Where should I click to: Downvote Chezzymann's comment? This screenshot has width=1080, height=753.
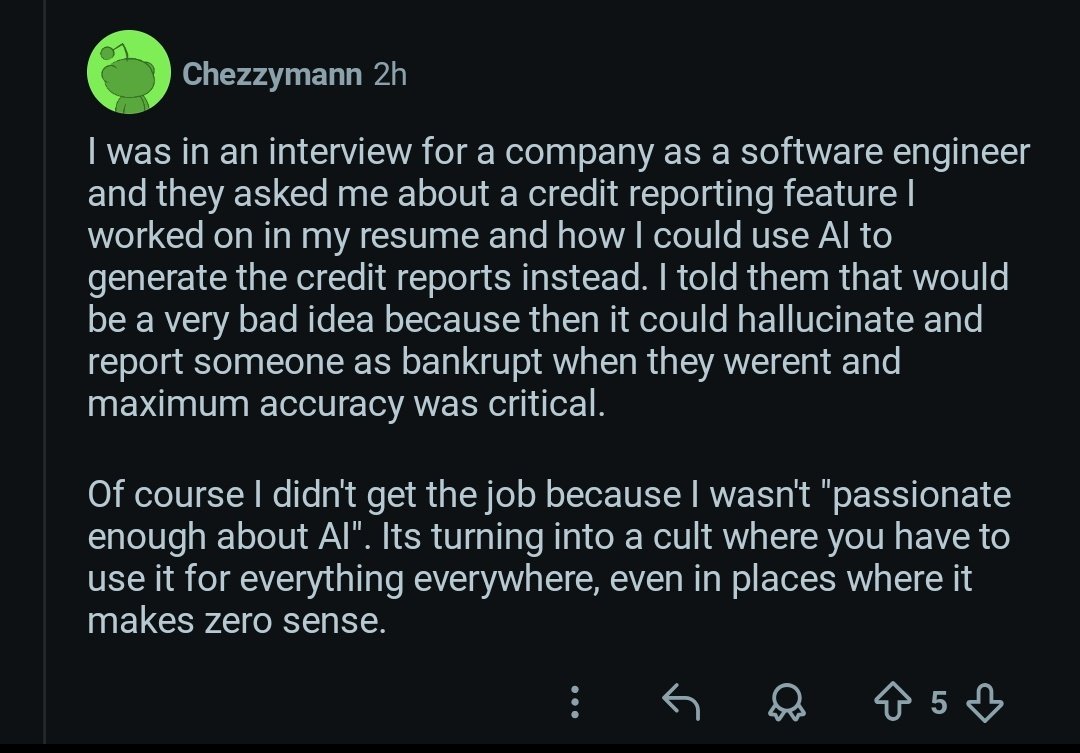pos(987,703)
